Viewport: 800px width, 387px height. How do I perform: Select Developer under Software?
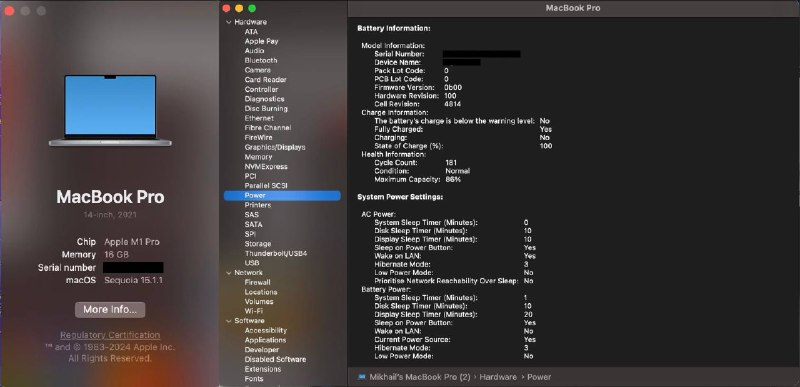pyautogui.click(x=262, y=350)
